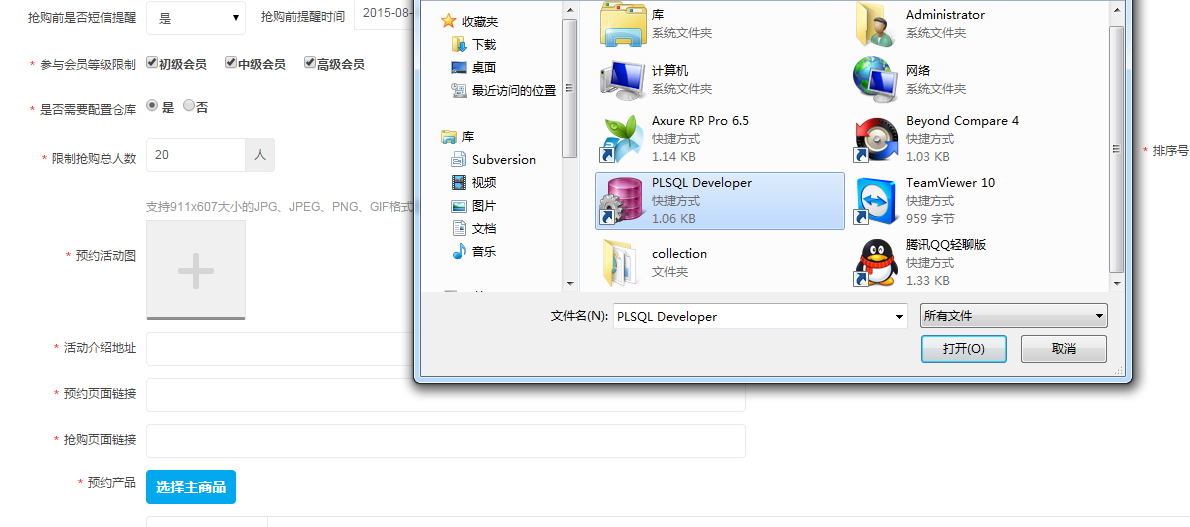Uncheck the 初级会员 checkbox
The height and width of the screenshot is (527, 1190).
(152, 63)
